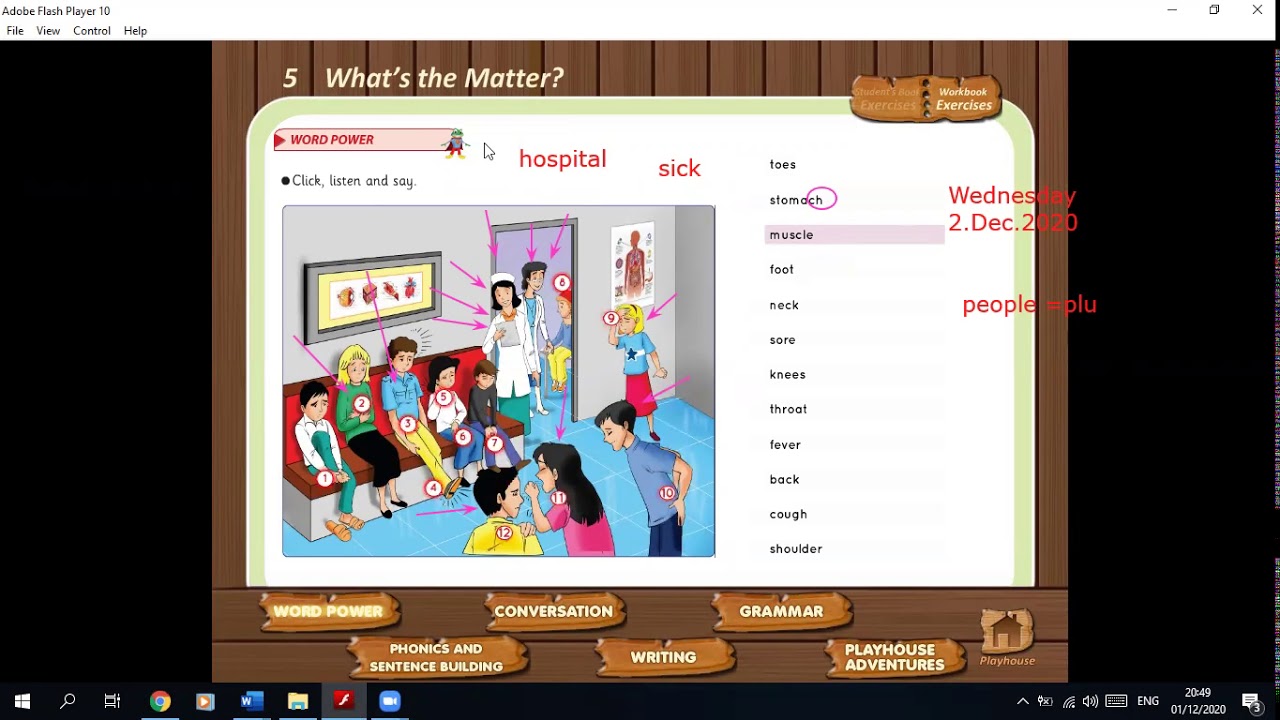The width and height of the screenshot is (1280, 720).
Task: Click number 2 marker on the picture
Action: point(361,404)
